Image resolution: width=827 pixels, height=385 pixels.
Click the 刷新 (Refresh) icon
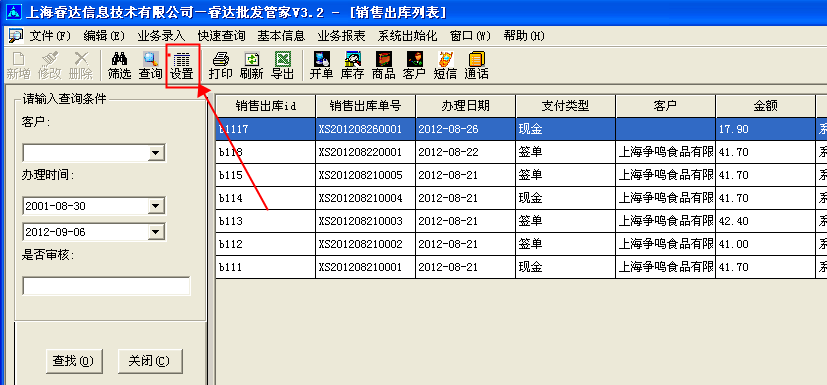(252, 65)
